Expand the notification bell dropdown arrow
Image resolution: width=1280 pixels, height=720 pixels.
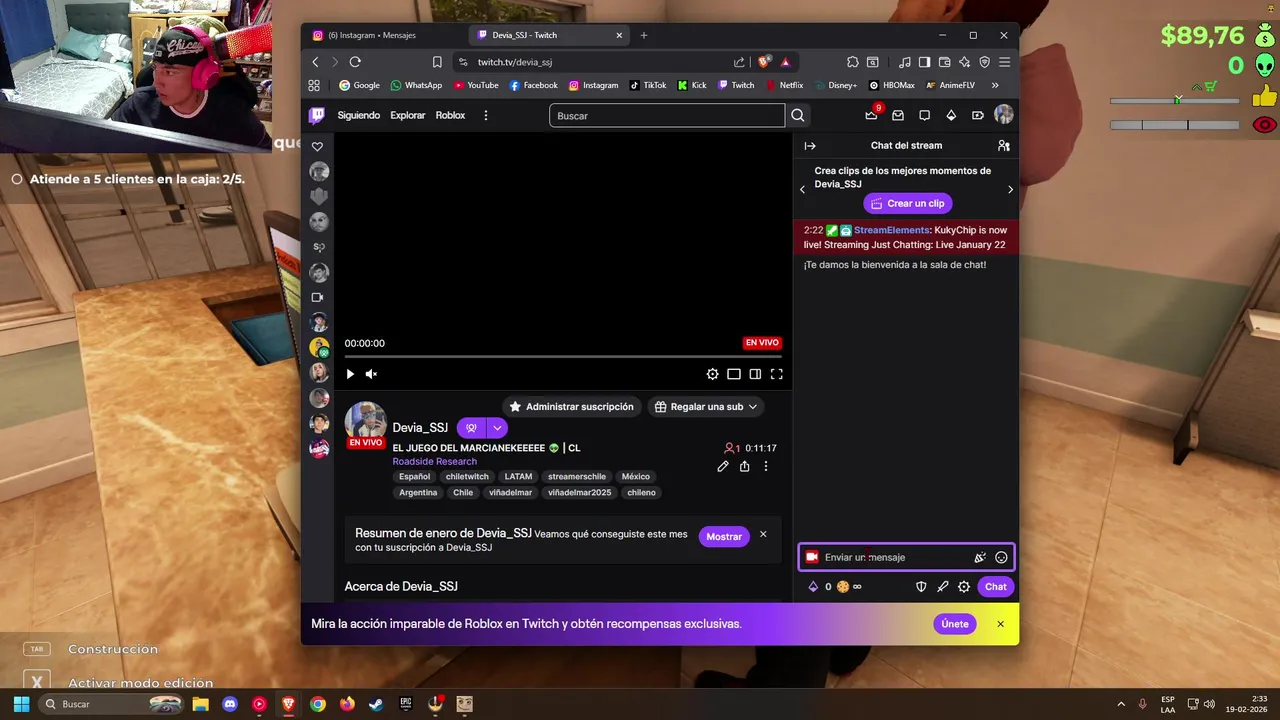click(x=497, y=428)
